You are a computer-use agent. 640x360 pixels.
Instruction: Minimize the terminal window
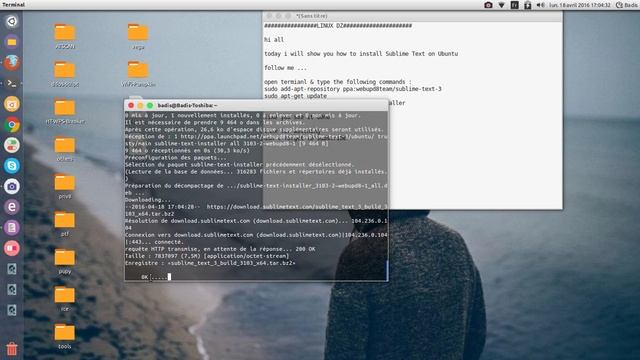coord(140,105)
